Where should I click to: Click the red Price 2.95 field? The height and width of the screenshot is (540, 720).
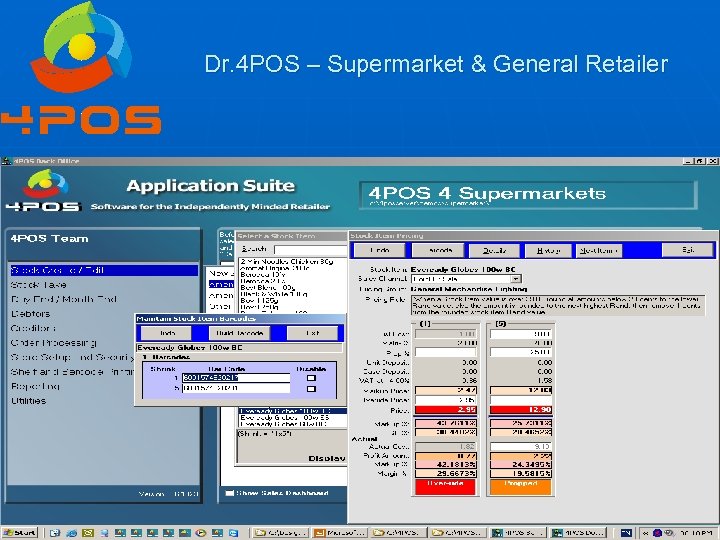[445, 410]
